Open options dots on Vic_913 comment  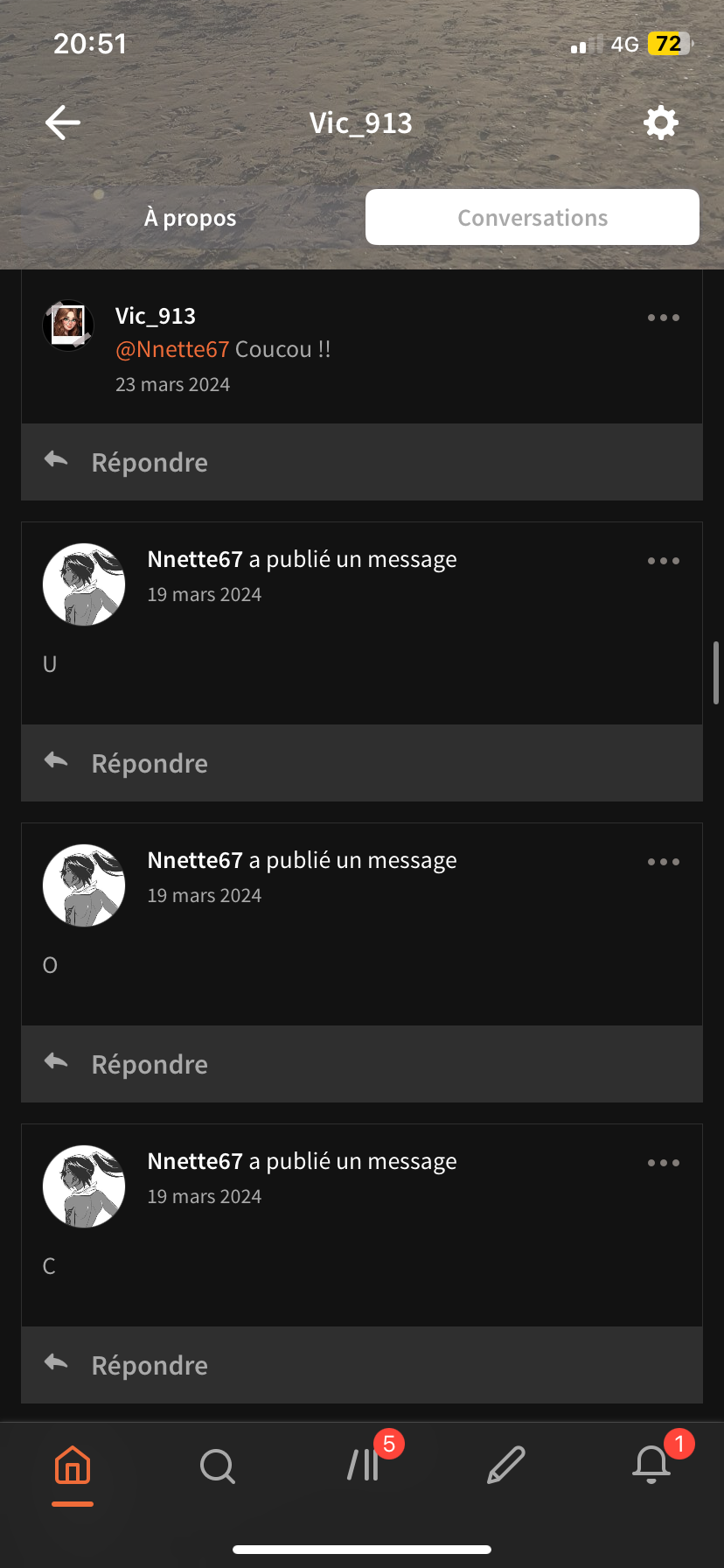pyautogui.click(x=664, y=318)
